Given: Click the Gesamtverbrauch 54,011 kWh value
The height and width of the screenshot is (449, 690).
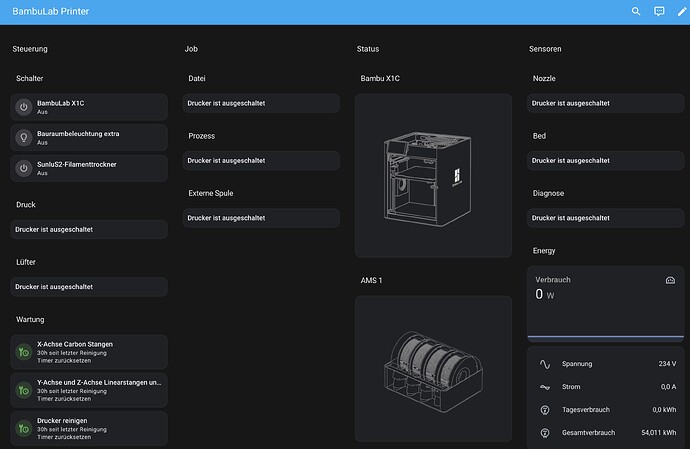Looking at the screenshot, I should click(659, 433).
